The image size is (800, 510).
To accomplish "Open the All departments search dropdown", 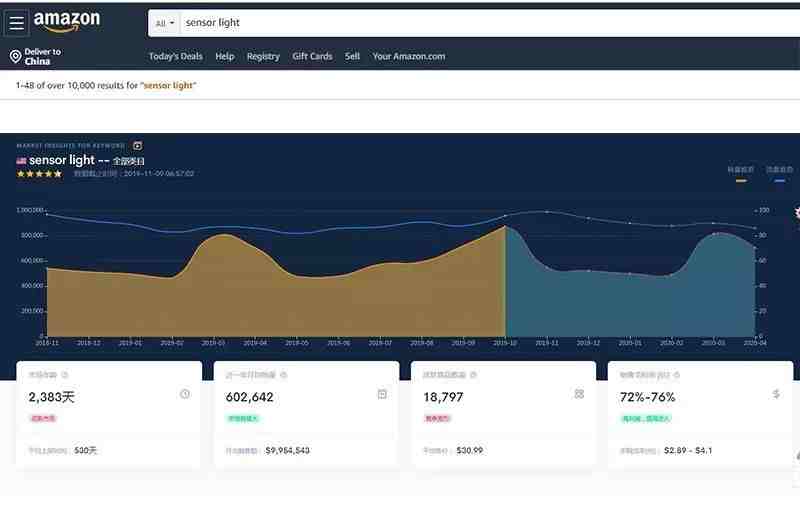I will [x=164, y=23].
